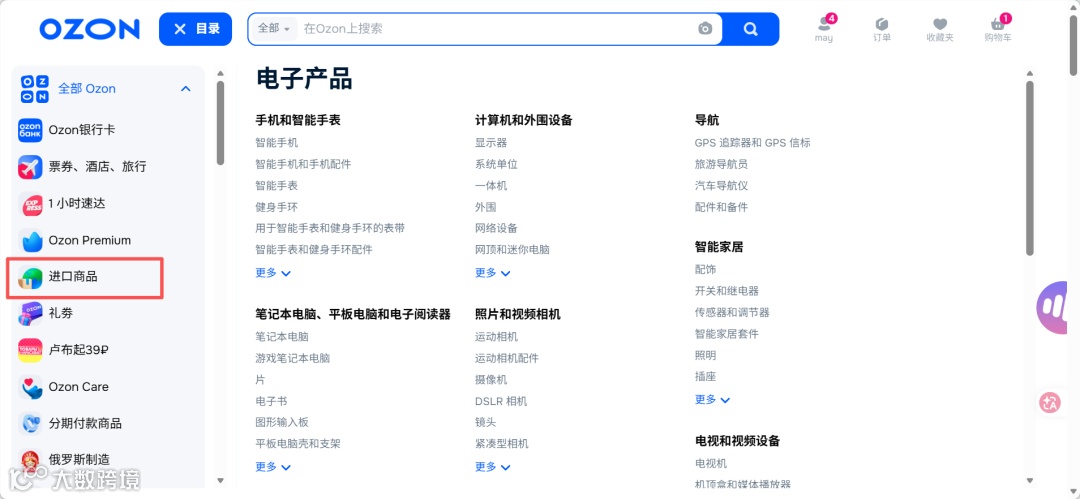
Task: Select 分期付款商品 in the sidebar
Action: [x=85, y=423]
